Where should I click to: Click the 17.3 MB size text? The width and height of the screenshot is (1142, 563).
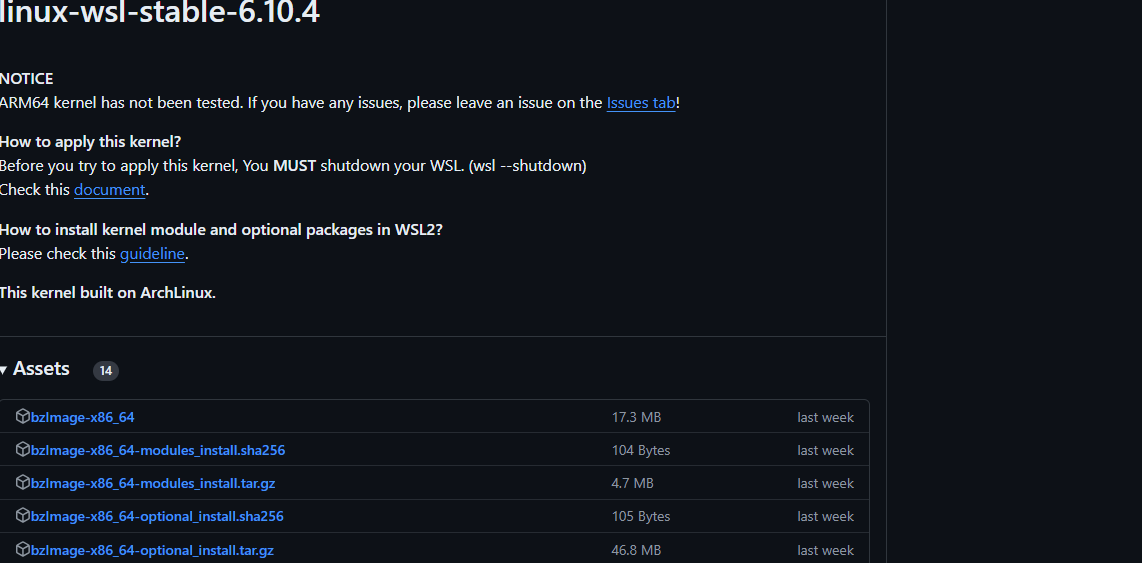pyautogui.click(x=637, y=417)
